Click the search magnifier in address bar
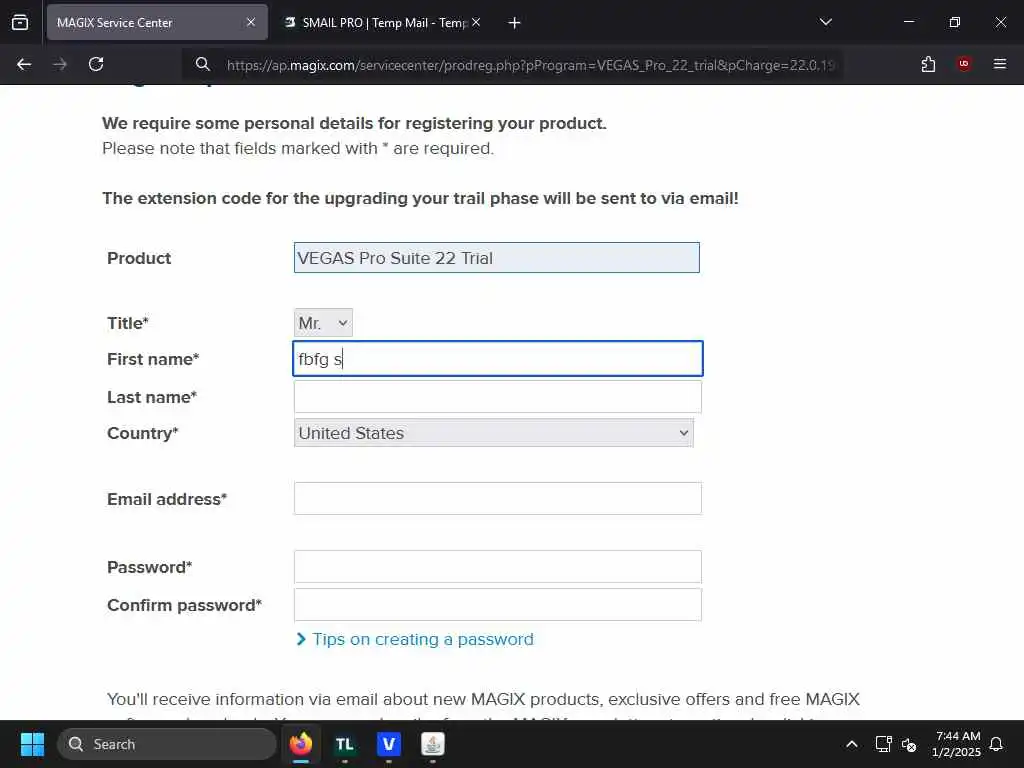 pyautogui.click(x=202, y=64)
